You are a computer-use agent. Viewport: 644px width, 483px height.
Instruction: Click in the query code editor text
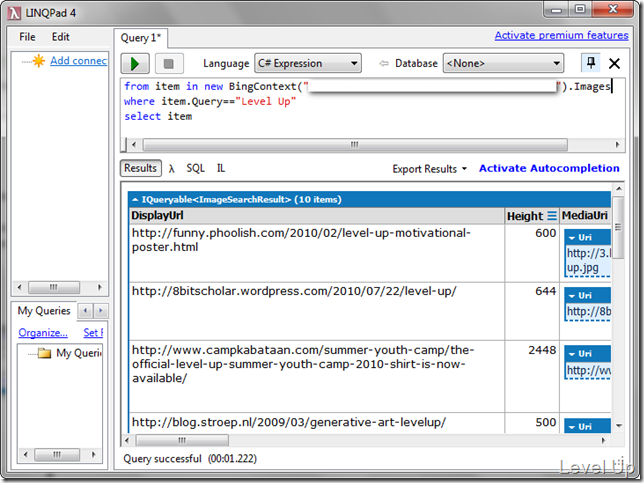372,109
